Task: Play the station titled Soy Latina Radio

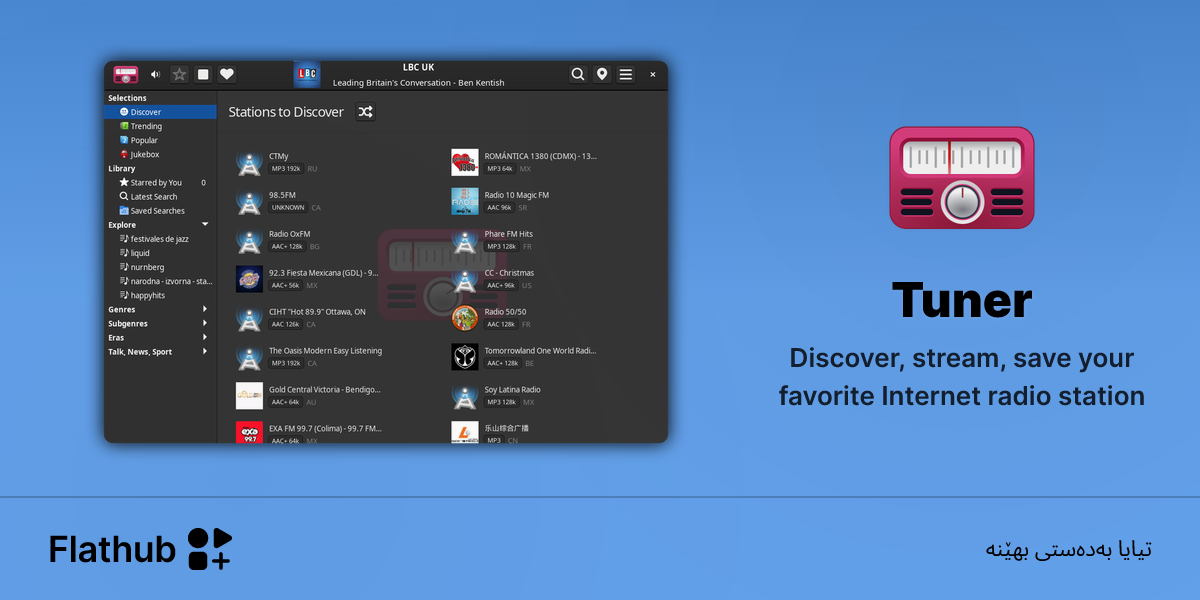Action: click(x=513, y=390)
